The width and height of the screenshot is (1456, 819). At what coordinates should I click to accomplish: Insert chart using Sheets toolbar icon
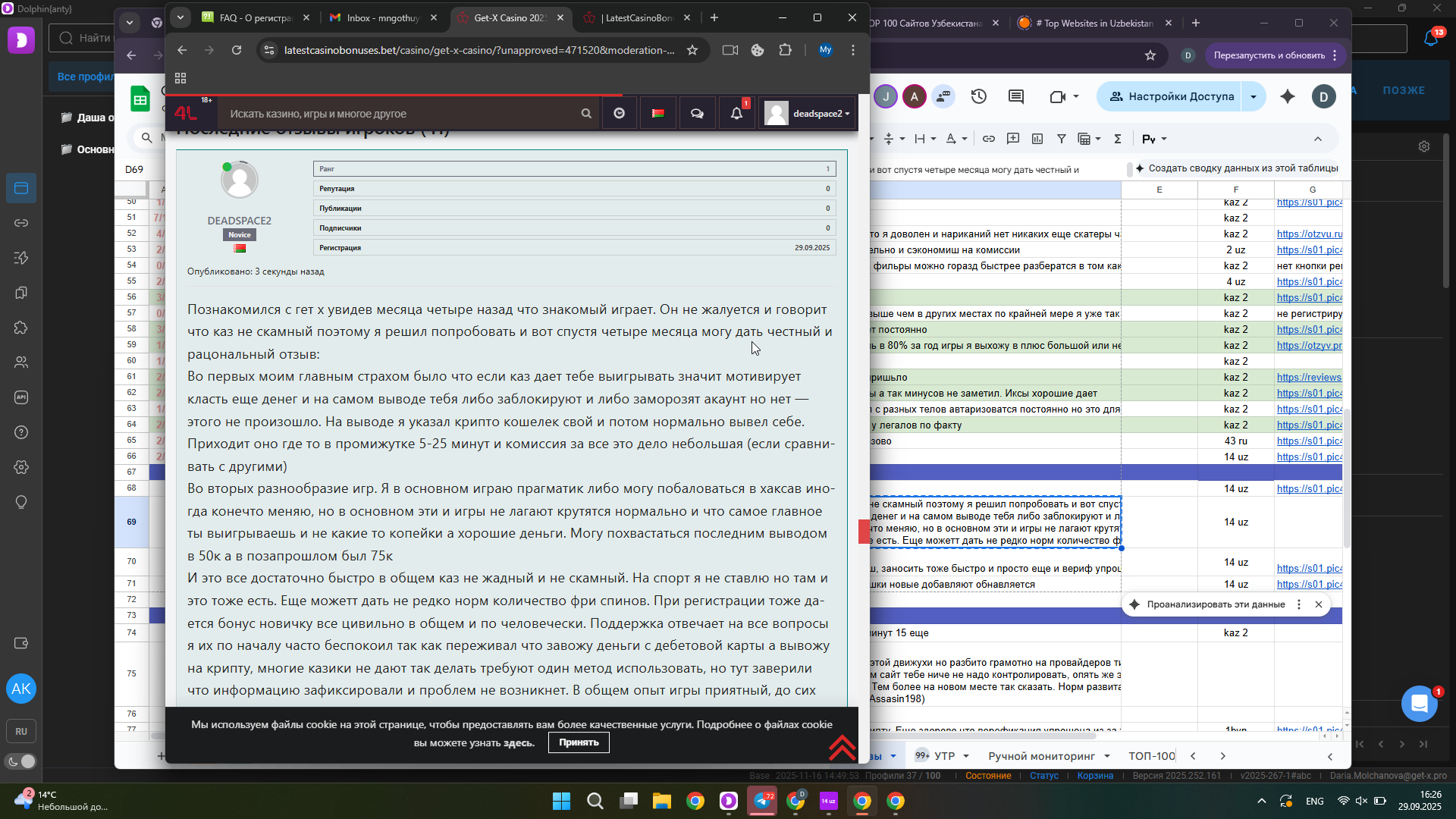tap(1037, 139)
